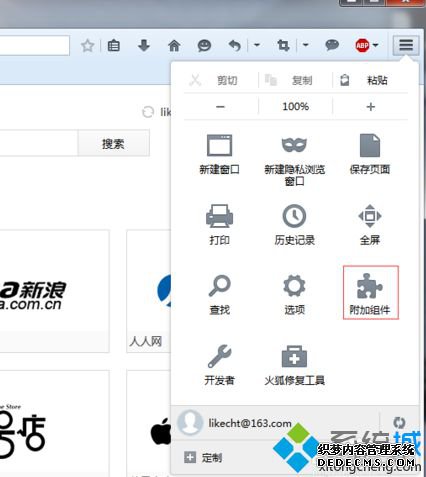426x477 pixels.
Task: Click the 搜索 search button
Action: (113, 144)
